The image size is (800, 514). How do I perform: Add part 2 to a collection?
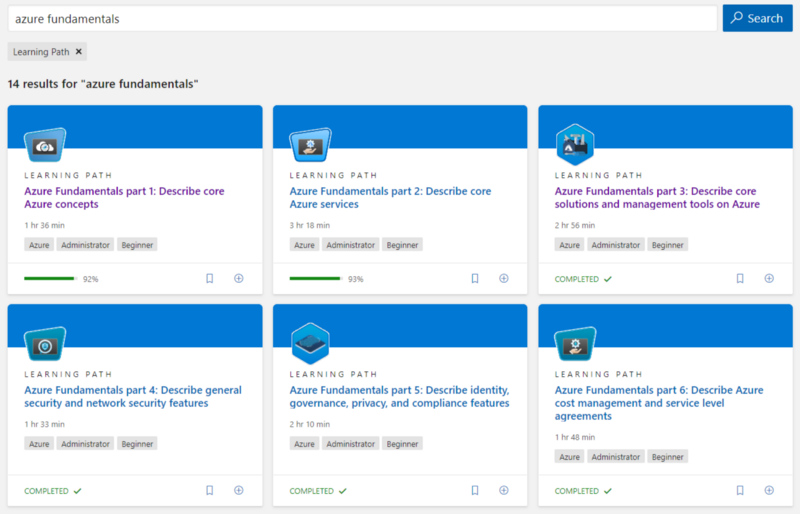(x=504, y=278)
